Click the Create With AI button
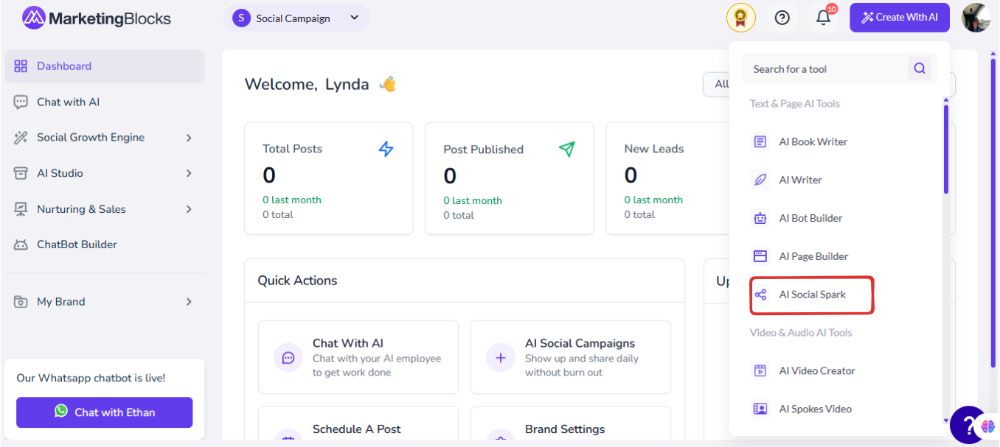The image size is (1000, 447). coord(900,18)
